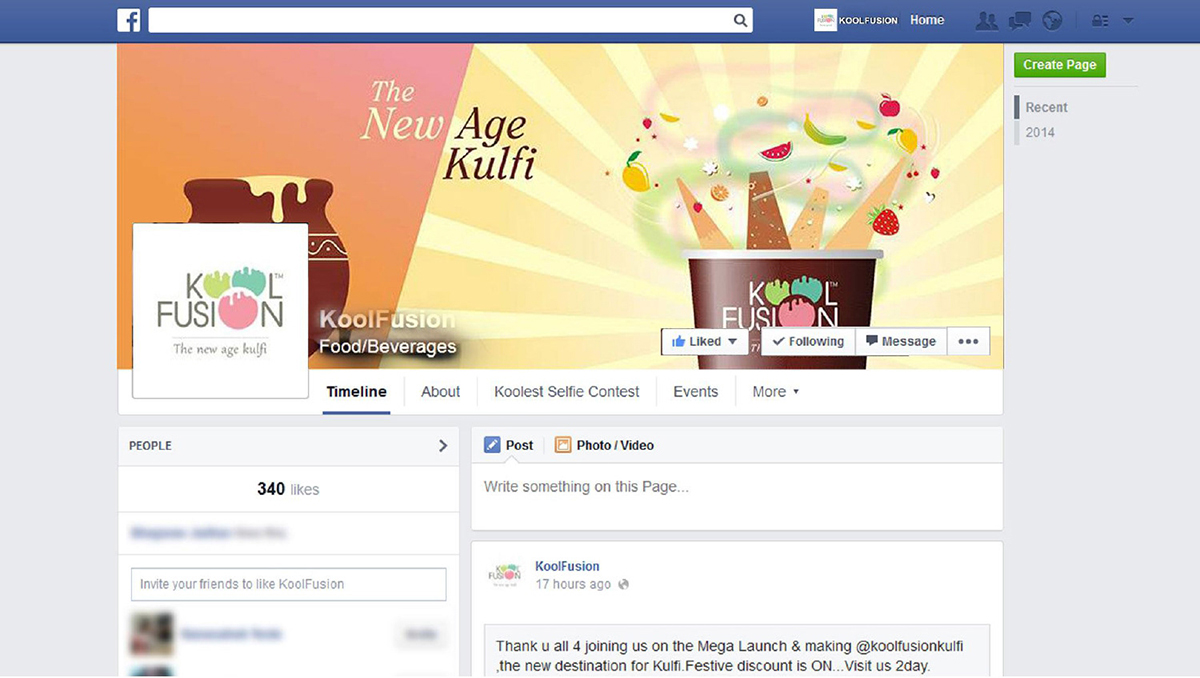Jump to 2014 in the timeline navigator

pos(1040,132)
